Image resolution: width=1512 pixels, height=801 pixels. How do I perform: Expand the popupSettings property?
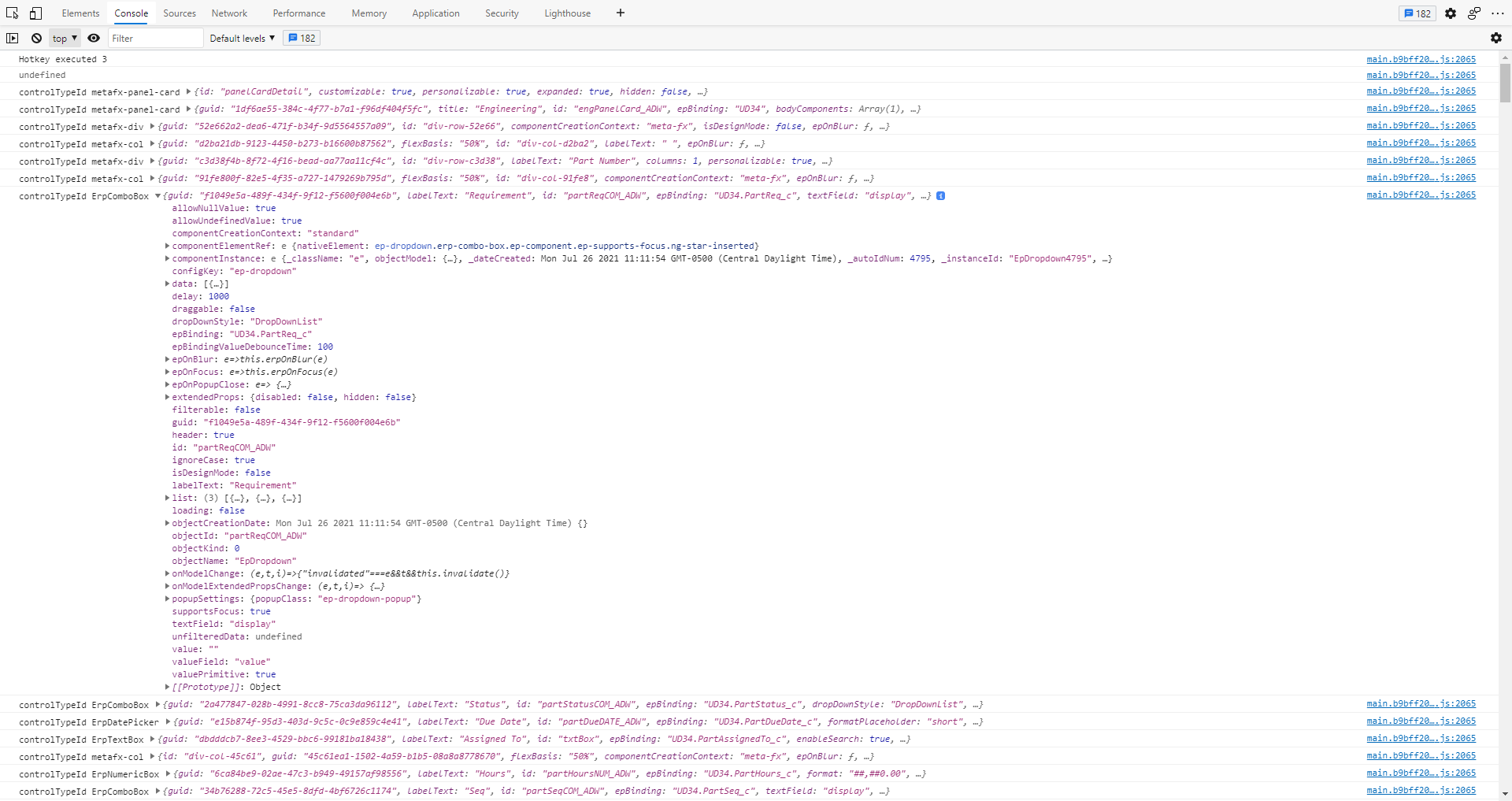167,599
